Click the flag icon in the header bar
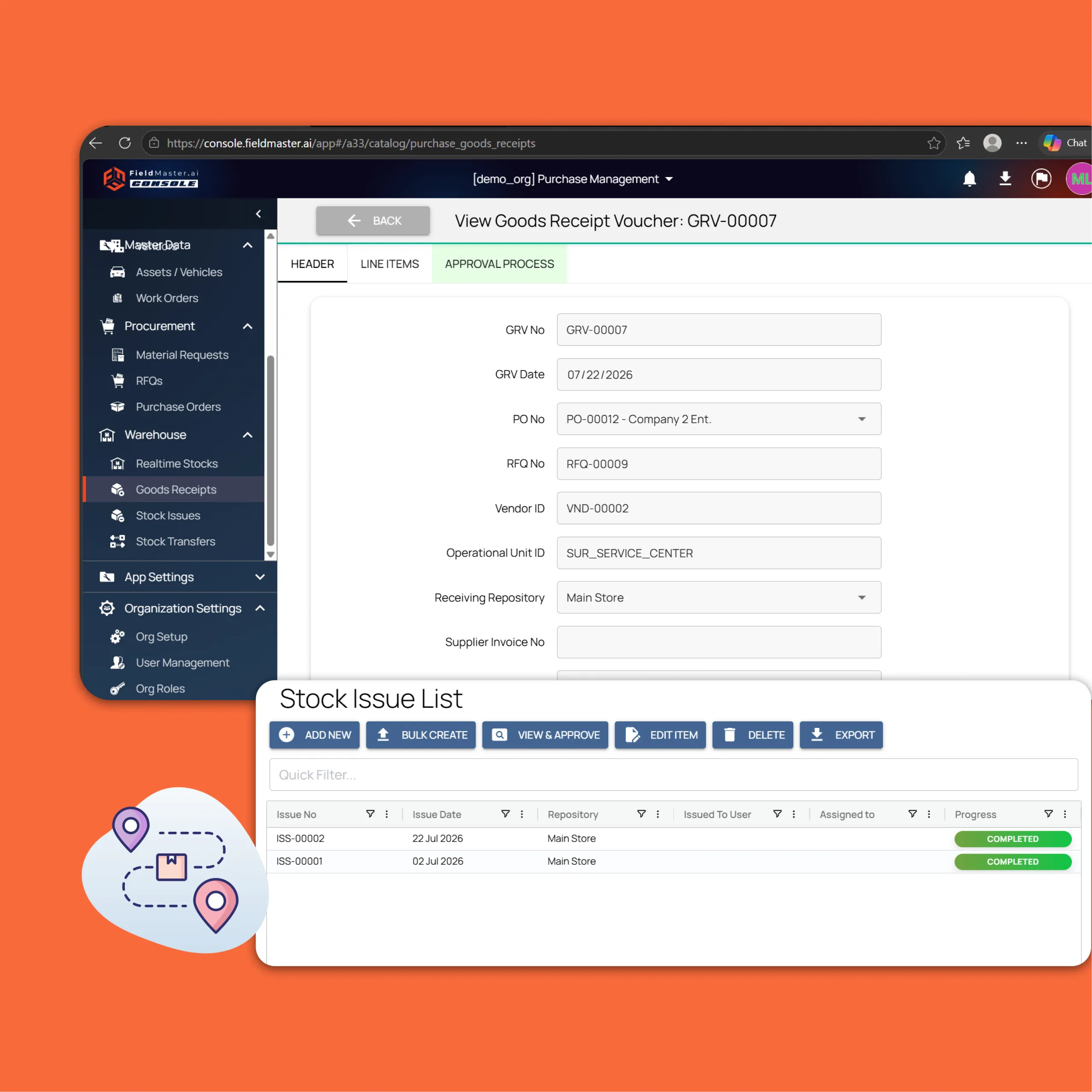The image size is (1092, 1092). coord(1041,179)
